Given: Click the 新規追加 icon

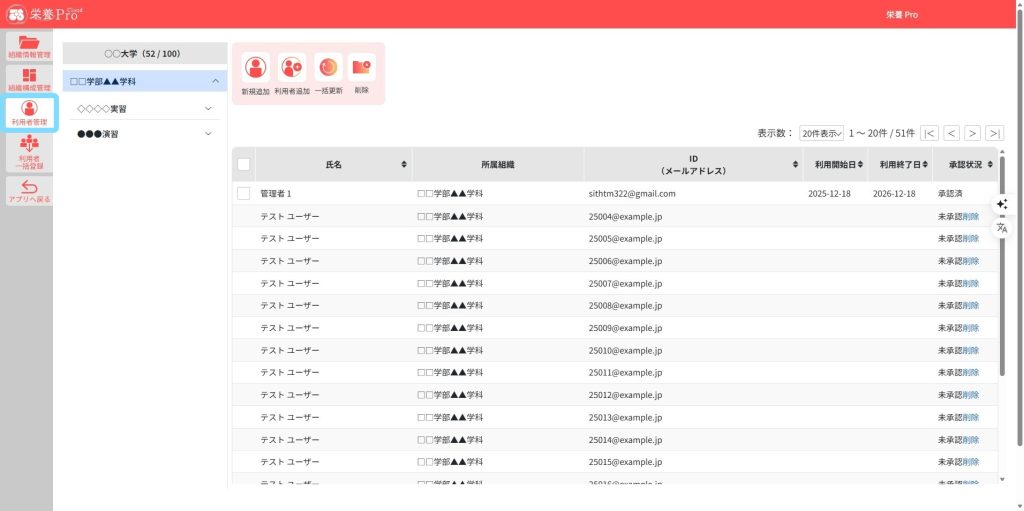Looking at the screenshot, I should click(x=256, y=69).
